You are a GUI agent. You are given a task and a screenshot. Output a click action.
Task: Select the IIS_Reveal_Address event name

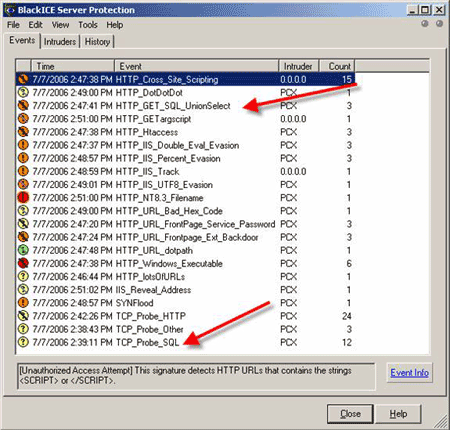(x=153, y=290)
